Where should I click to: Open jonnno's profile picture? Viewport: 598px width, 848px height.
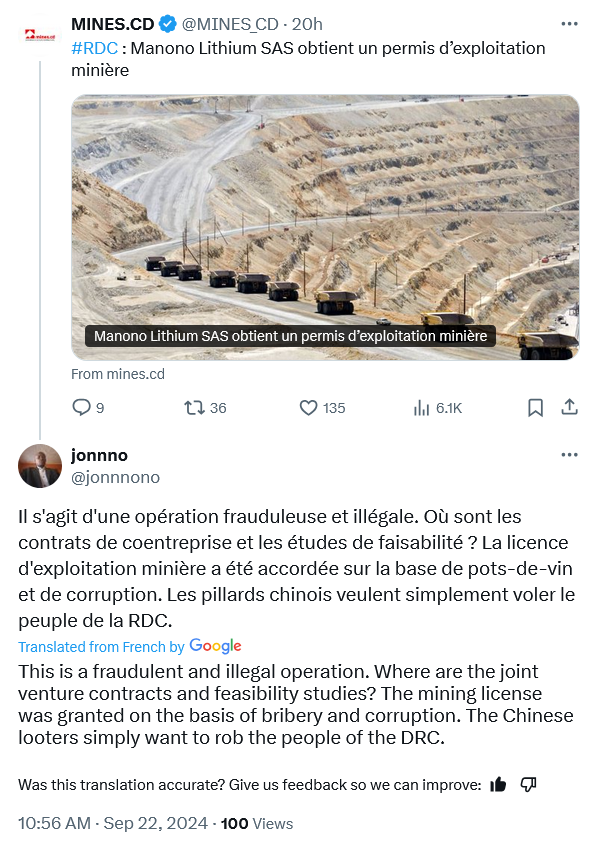[40, 466]
